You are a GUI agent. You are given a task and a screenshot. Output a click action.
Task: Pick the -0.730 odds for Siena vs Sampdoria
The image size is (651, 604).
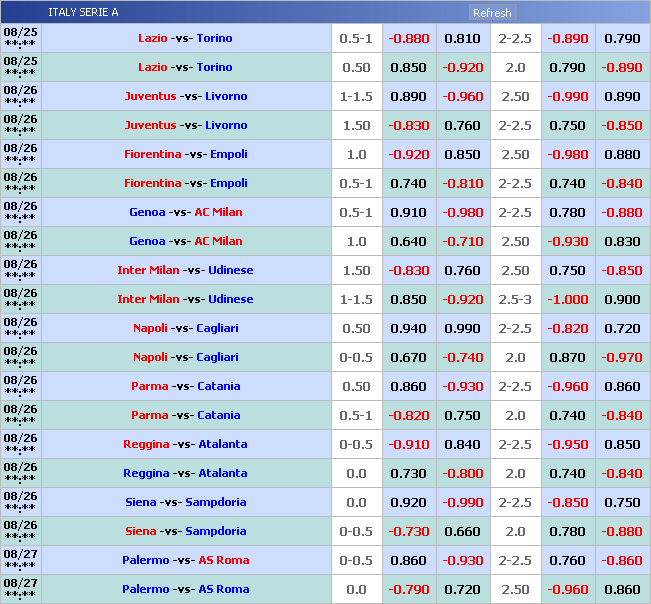click(409, 531)
